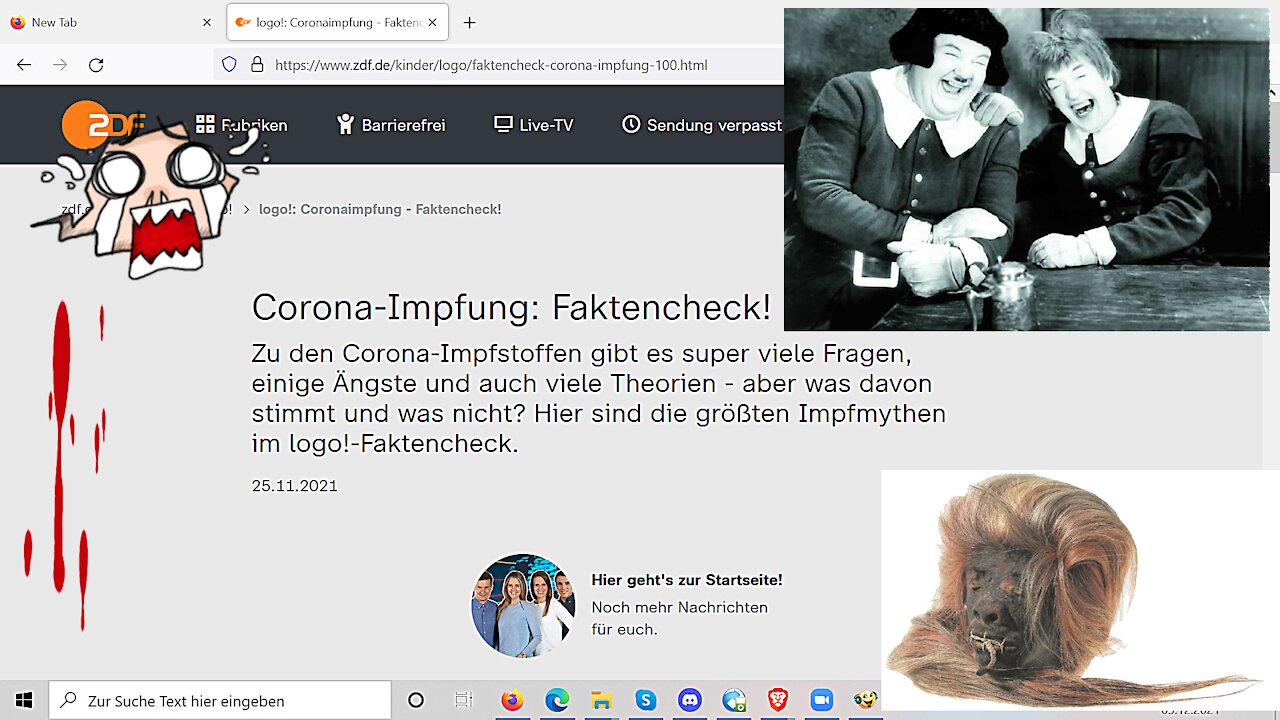This screenshot has width=1280, height=720.
Task: Follow the Hier geht's zur Startseite! link
Action: pyautogui.click(x=687, y=580)
